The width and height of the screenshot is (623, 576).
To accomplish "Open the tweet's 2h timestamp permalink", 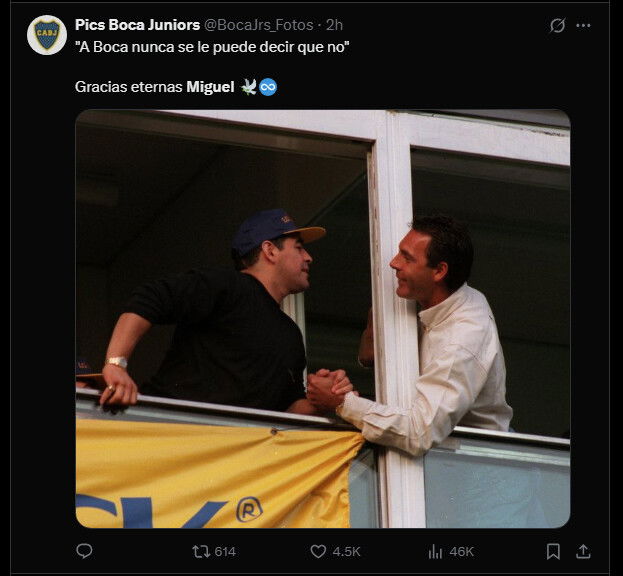I will click(335, 25).
